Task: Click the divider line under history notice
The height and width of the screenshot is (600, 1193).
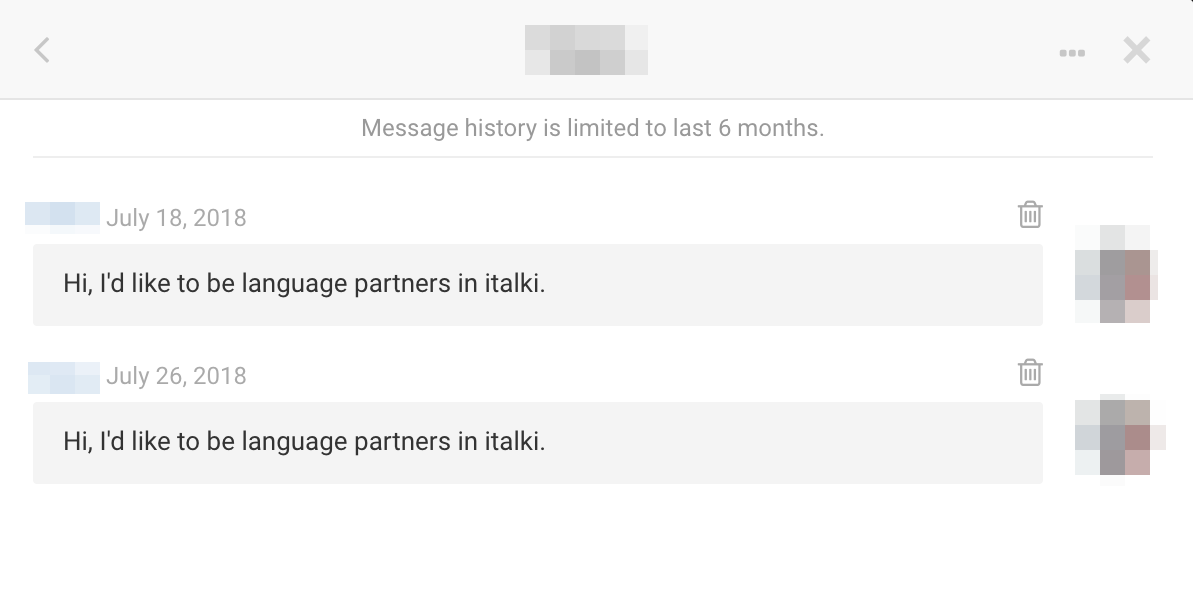Action: click(x=592, y=157)
